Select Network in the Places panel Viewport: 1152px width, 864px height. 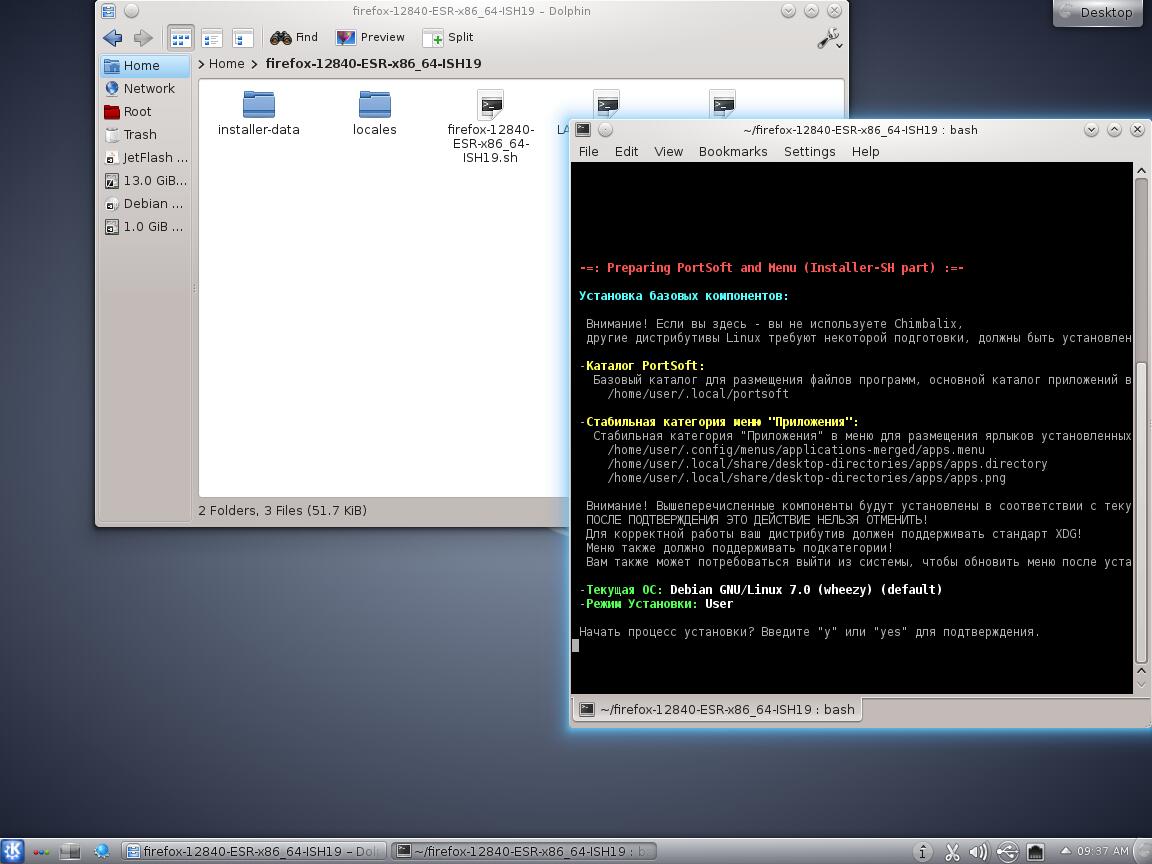coord(148,89)
